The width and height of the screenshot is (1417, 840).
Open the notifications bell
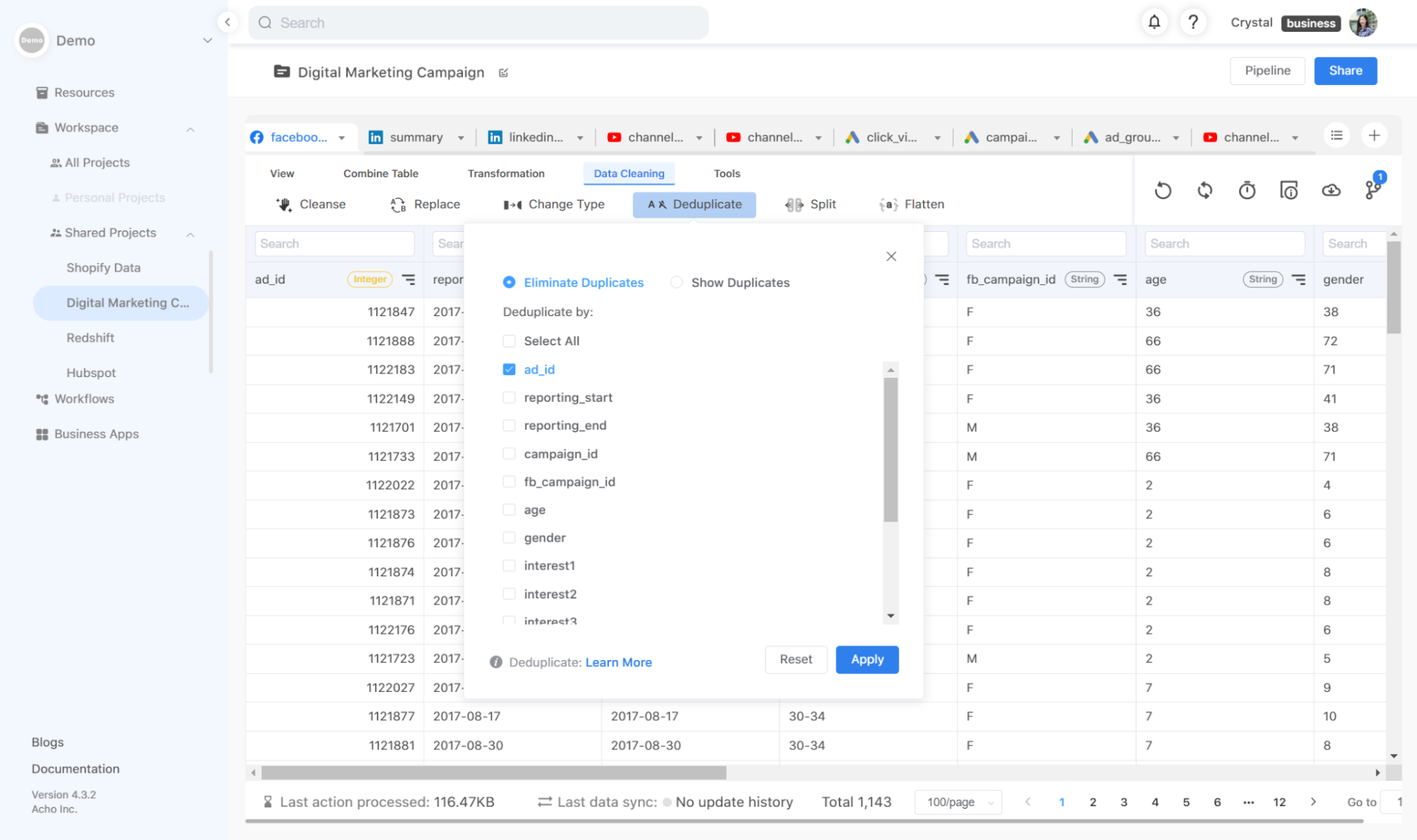1154,23
